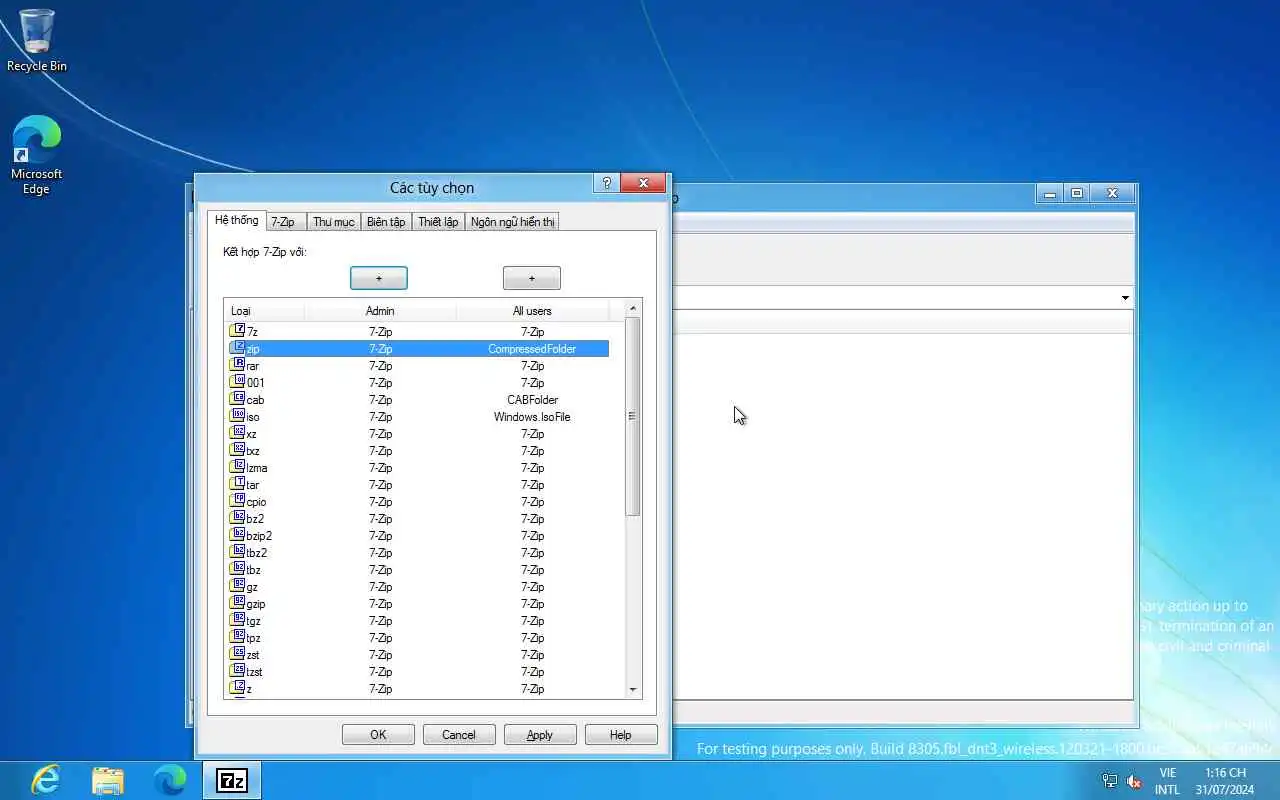Image resolution: width=1280 pixels, height=800 pixels.
Task: Select the tbz2 file type icon
Action: pyautogui.click(x=238, y=552)
